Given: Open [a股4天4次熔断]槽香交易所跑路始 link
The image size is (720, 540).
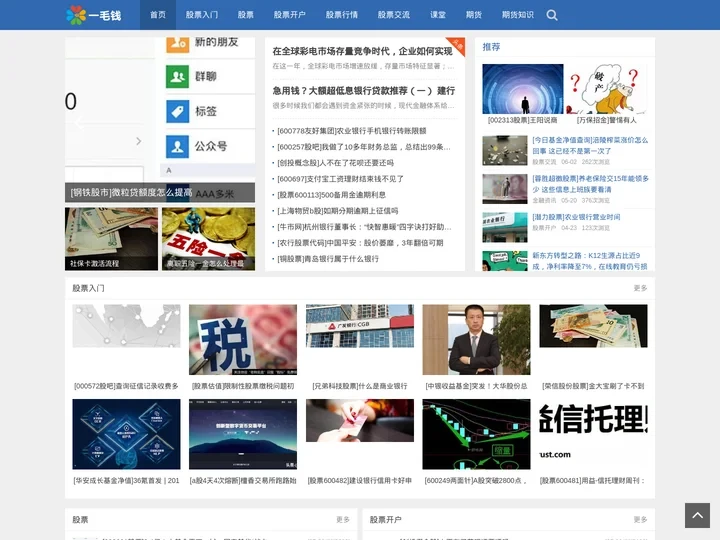Looking at the screenshot, I should point(243,481).
